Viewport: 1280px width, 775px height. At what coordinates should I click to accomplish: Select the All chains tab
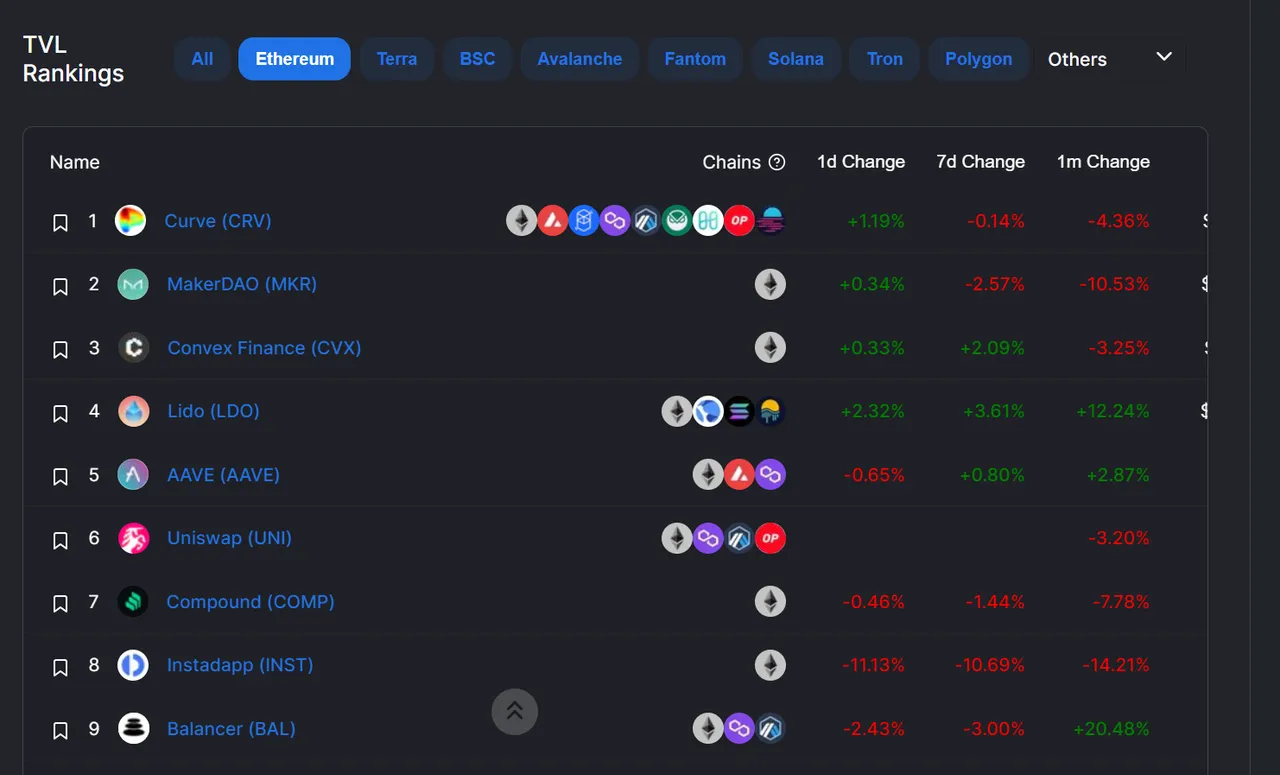click(202, 59)
